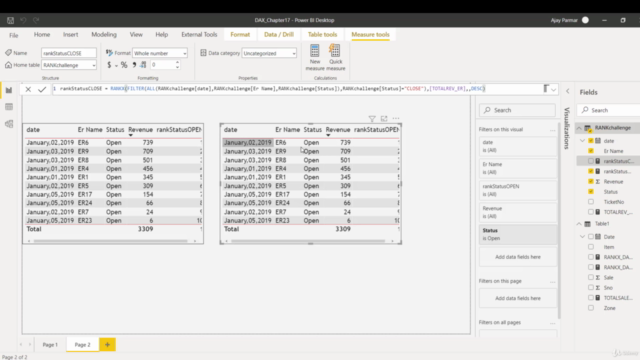Image resolution: width=640 pixels, height=360 pixels.
Task: Click Add data fields here under this page
Action: coord(518,298)
